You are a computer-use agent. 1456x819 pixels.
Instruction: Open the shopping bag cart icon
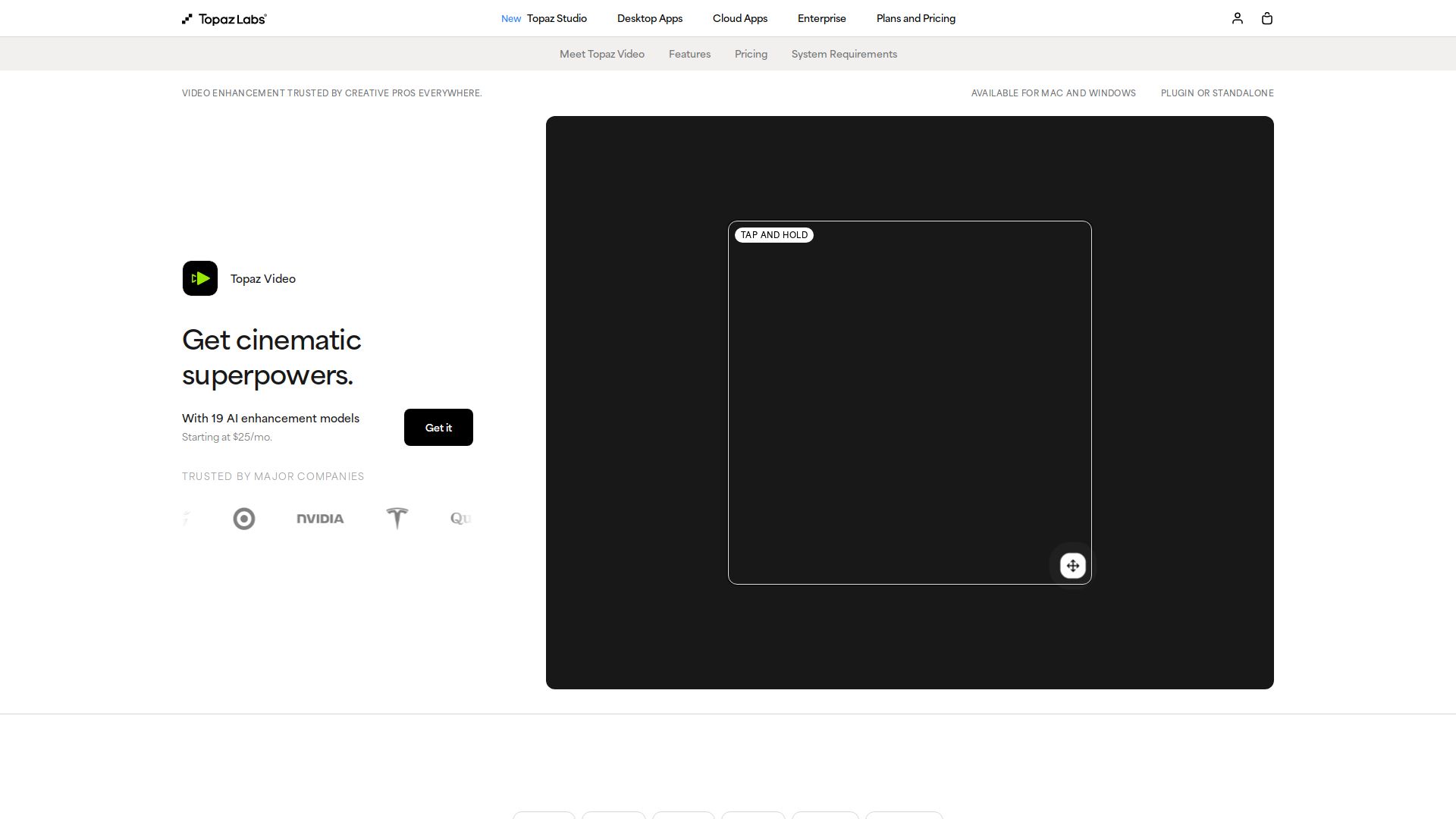1266,18
